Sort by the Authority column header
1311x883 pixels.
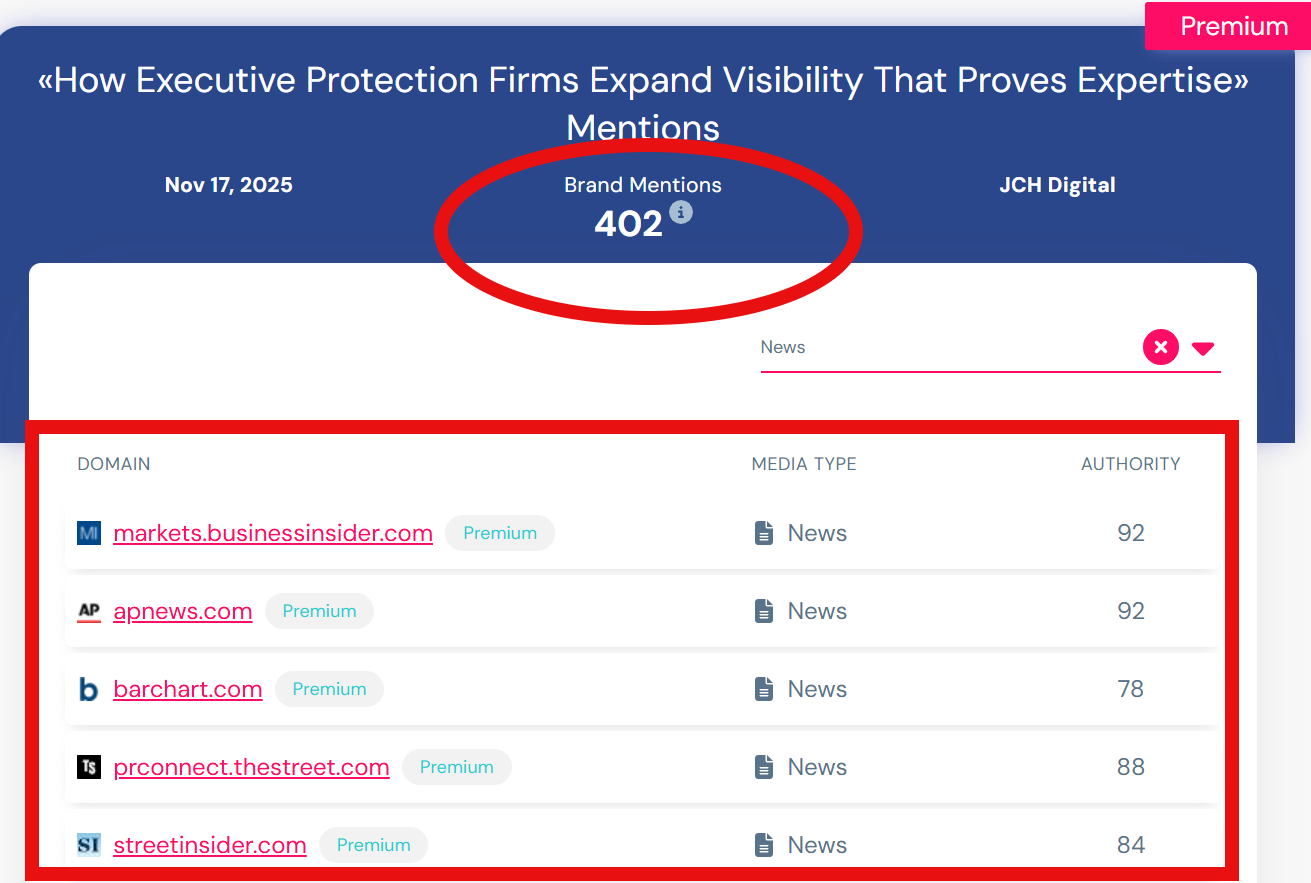click(1130, 464)
